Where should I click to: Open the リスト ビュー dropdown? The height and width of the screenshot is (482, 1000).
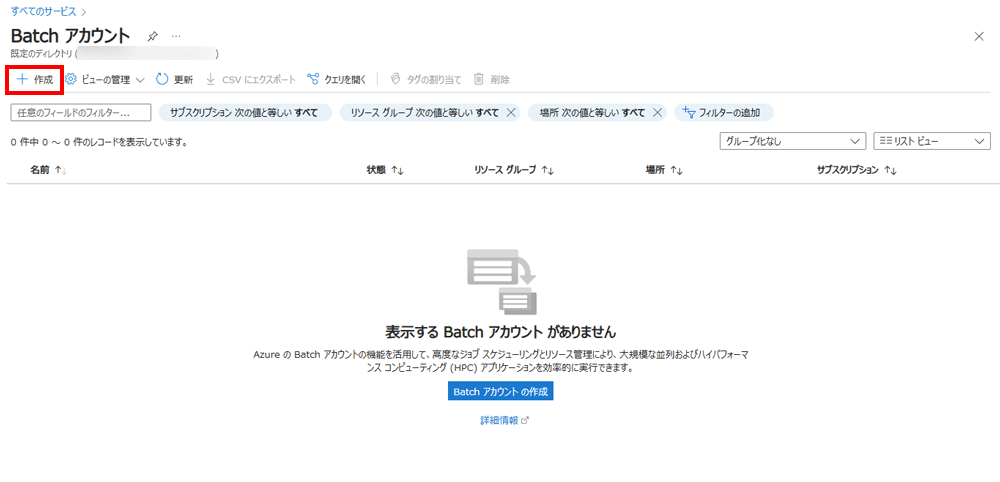(931, 142)
